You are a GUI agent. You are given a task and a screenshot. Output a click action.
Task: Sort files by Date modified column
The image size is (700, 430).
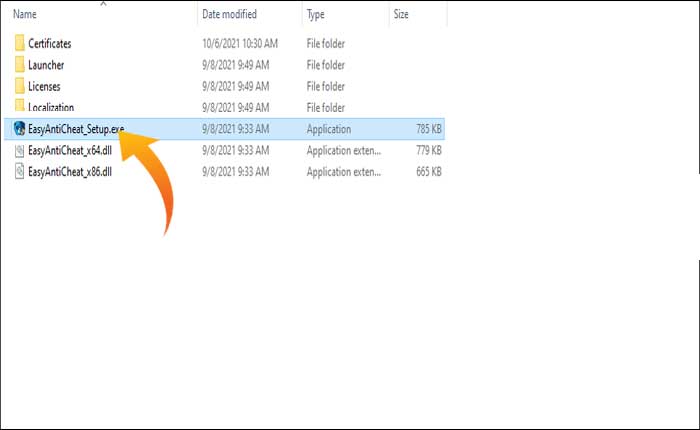(229, 14)
